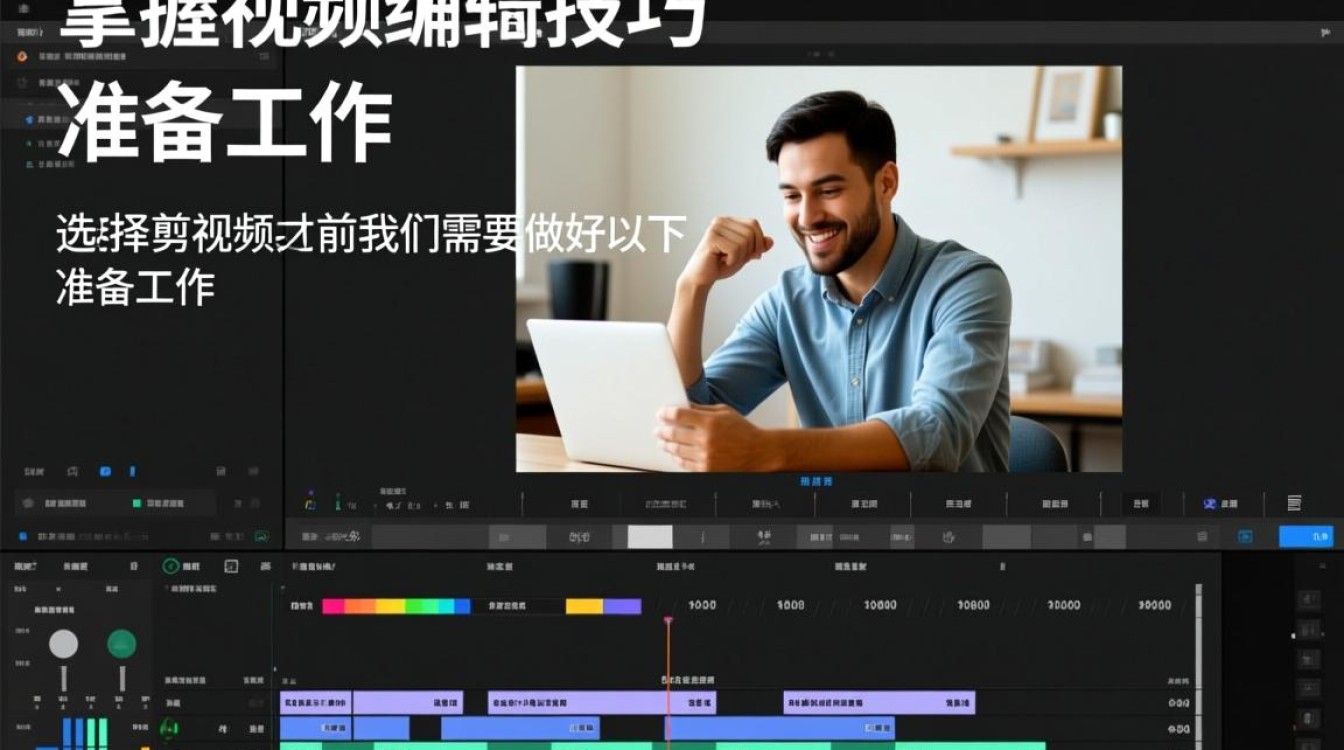
Task: Click the green image icon at the left panel's bottom
Action: coord(261,536)
